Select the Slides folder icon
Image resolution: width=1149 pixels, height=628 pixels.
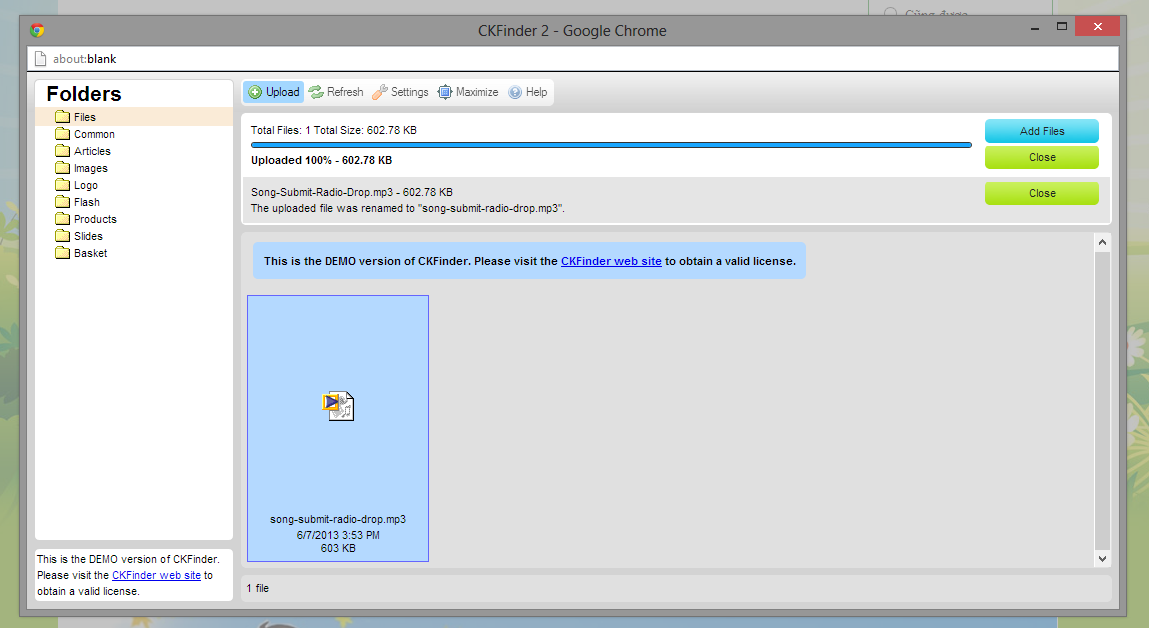point(62,235)
